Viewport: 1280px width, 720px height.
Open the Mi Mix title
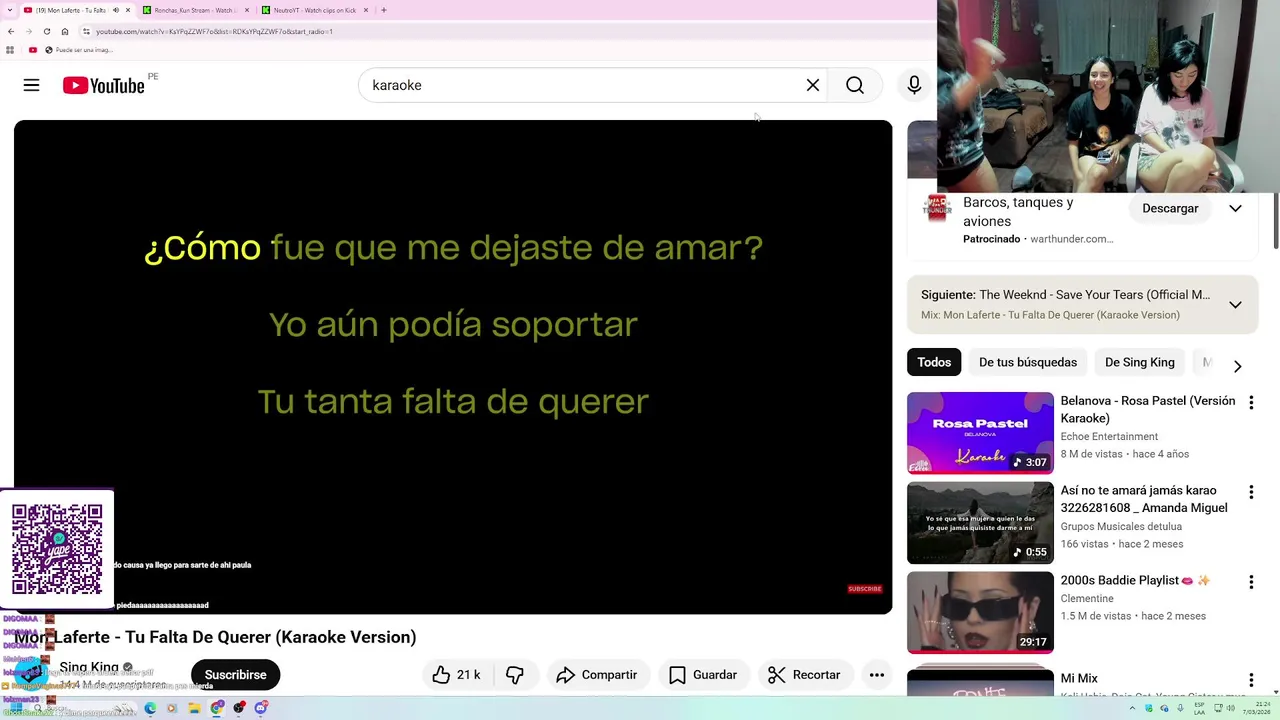coord(1079,678)
